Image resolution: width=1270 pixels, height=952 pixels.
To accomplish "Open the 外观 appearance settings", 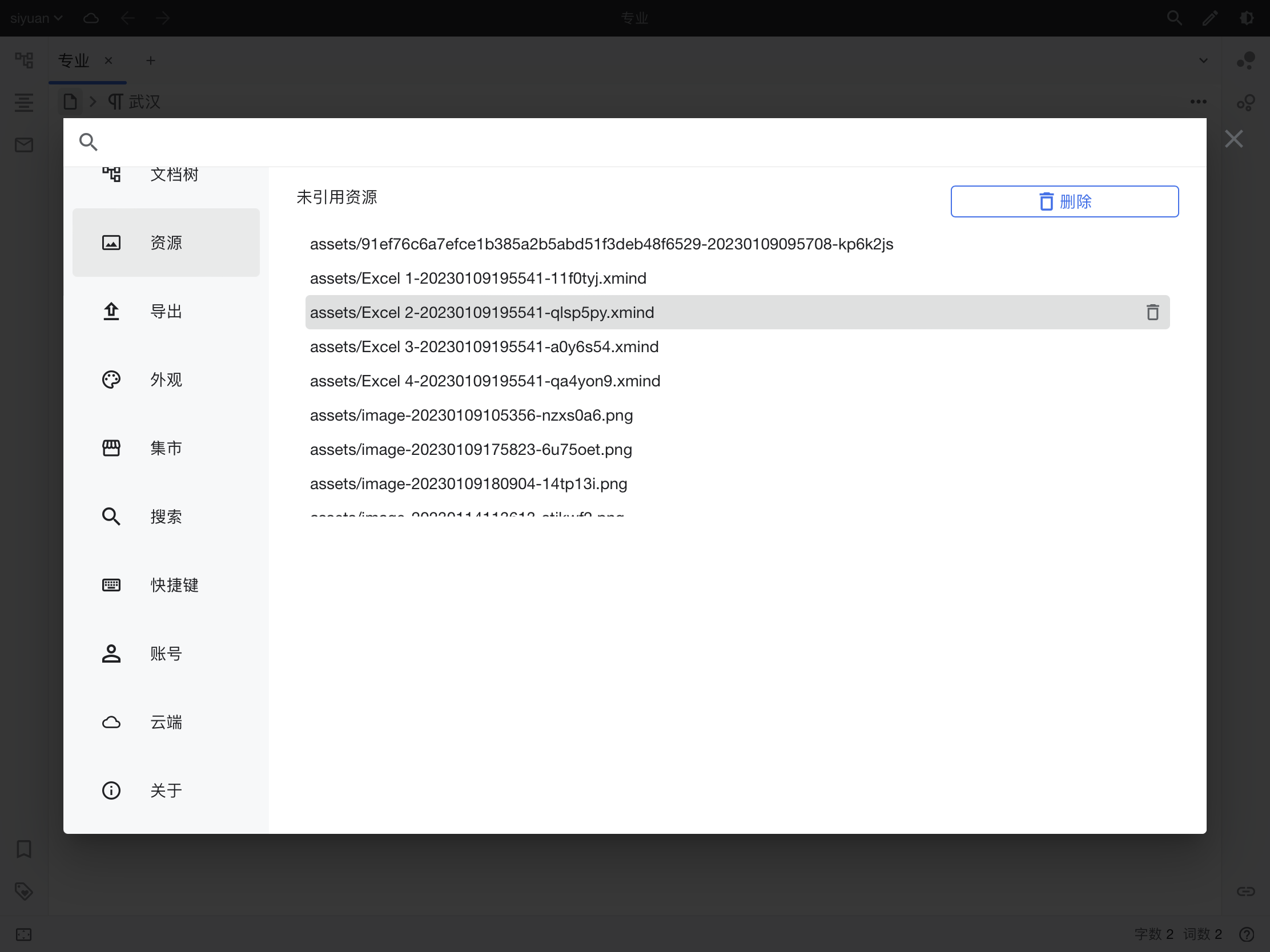I will (166, 380).
